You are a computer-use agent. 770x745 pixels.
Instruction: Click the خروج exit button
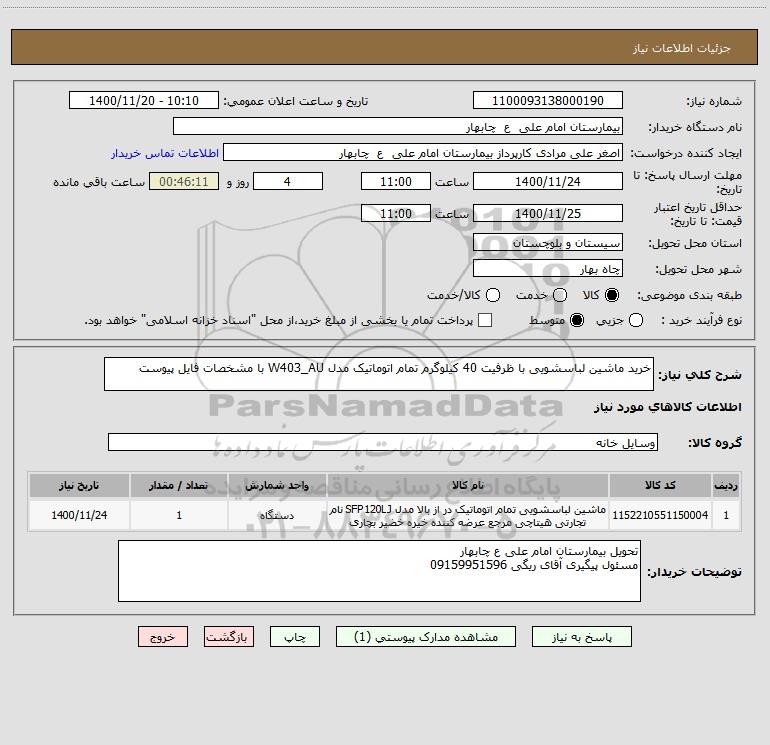pos(163,637)
